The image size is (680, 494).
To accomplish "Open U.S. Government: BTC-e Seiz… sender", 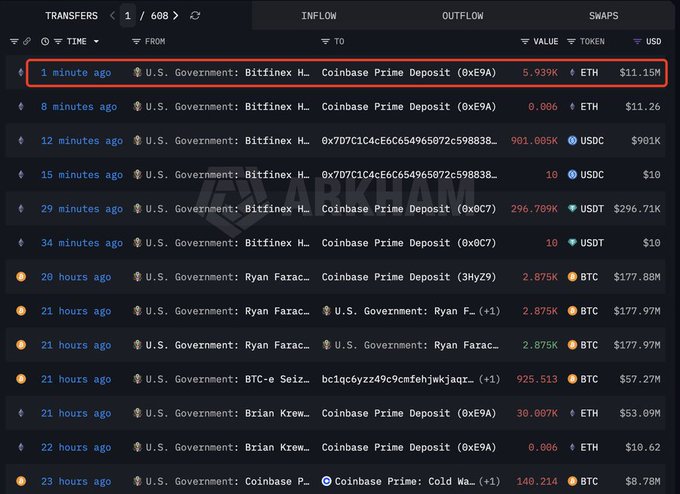I will [227, 379].
